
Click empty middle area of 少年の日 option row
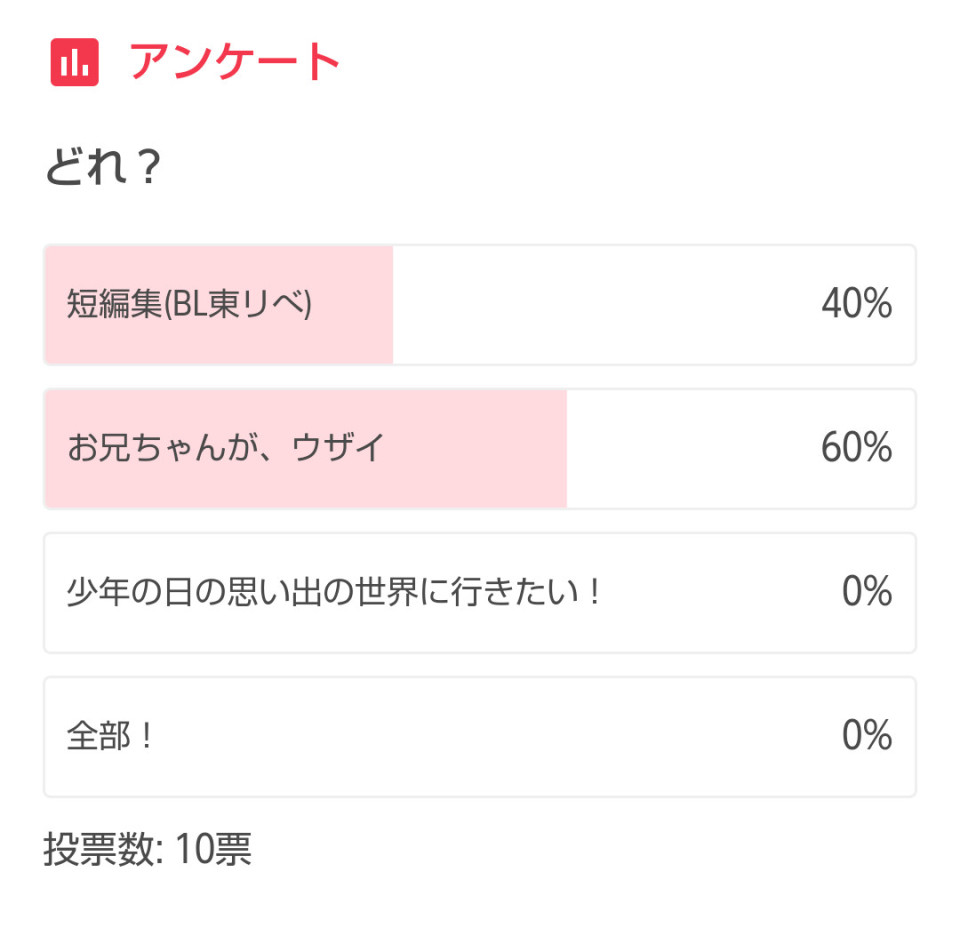tap(722, 593)
